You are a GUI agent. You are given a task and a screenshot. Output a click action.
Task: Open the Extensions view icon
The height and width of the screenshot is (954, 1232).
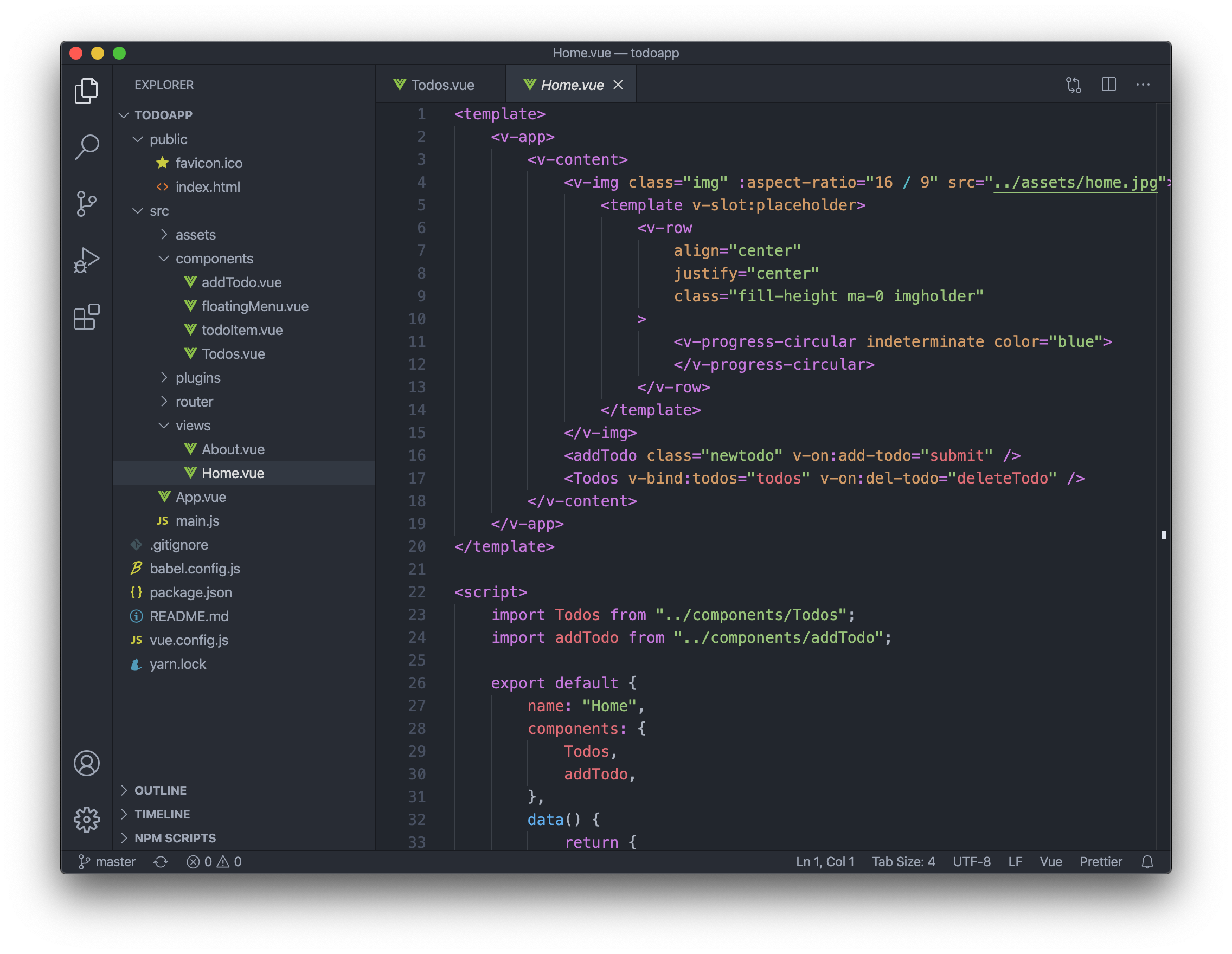(86, 317)
